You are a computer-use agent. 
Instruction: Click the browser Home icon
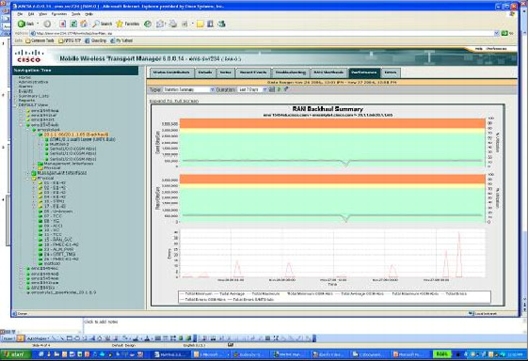tap(83, 24)
